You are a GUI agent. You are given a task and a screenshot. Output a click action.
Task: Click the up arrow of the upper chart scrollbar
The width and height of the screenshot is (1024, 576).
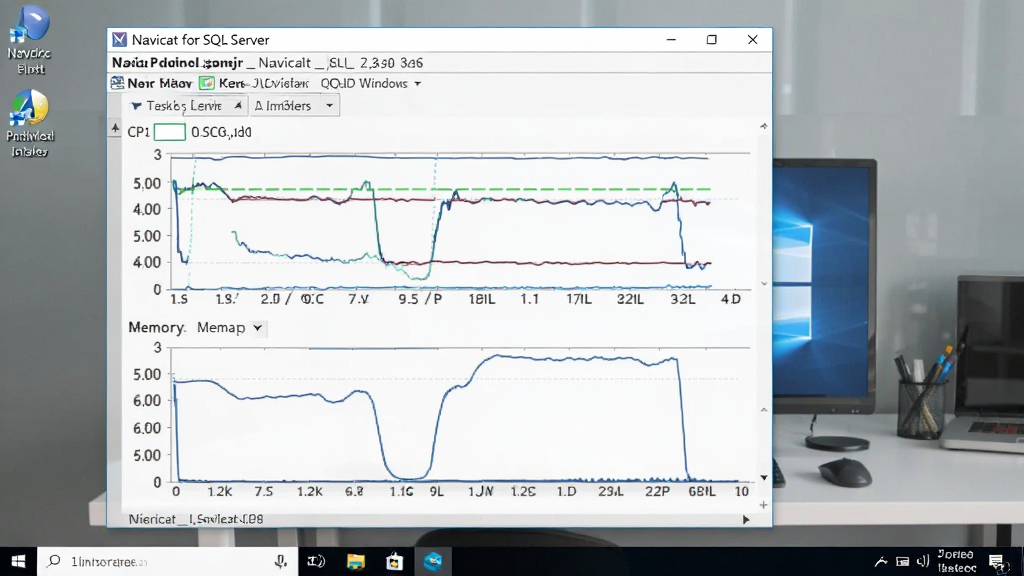coord(763,126)
